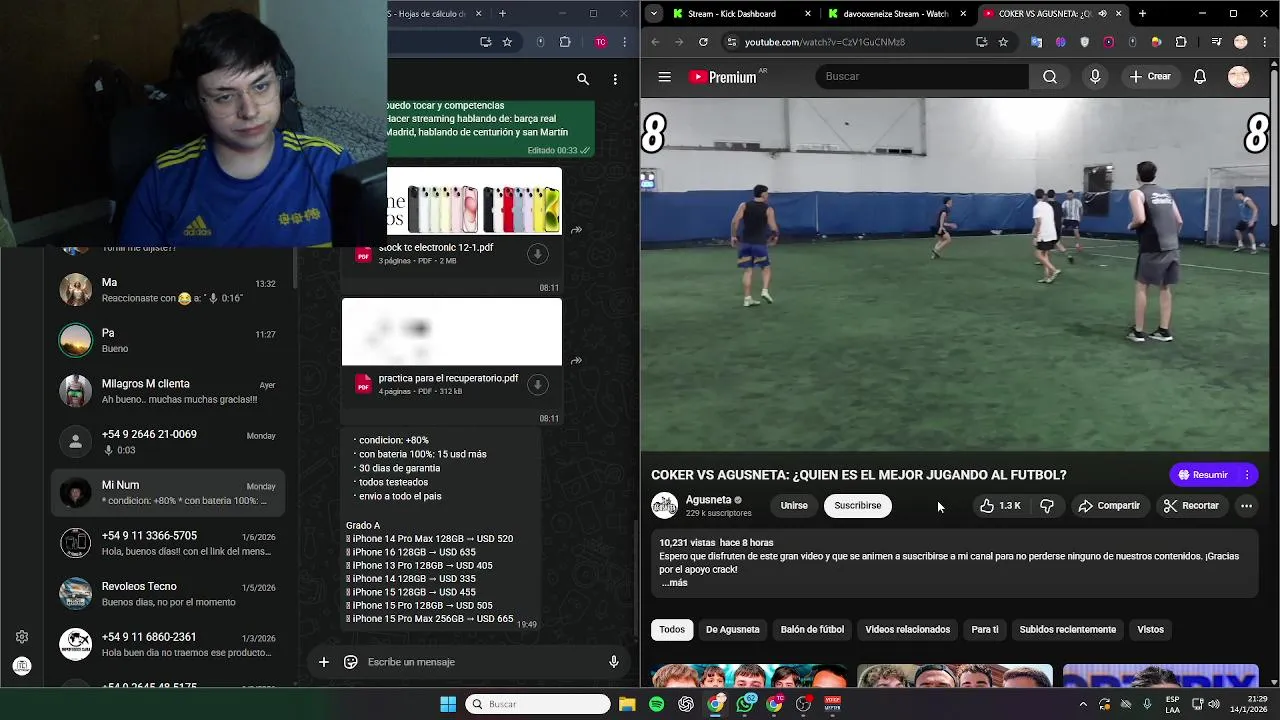This screenshot has height=720, width=1280.
Task: Open the Mi Num chat
Action: 168,492
